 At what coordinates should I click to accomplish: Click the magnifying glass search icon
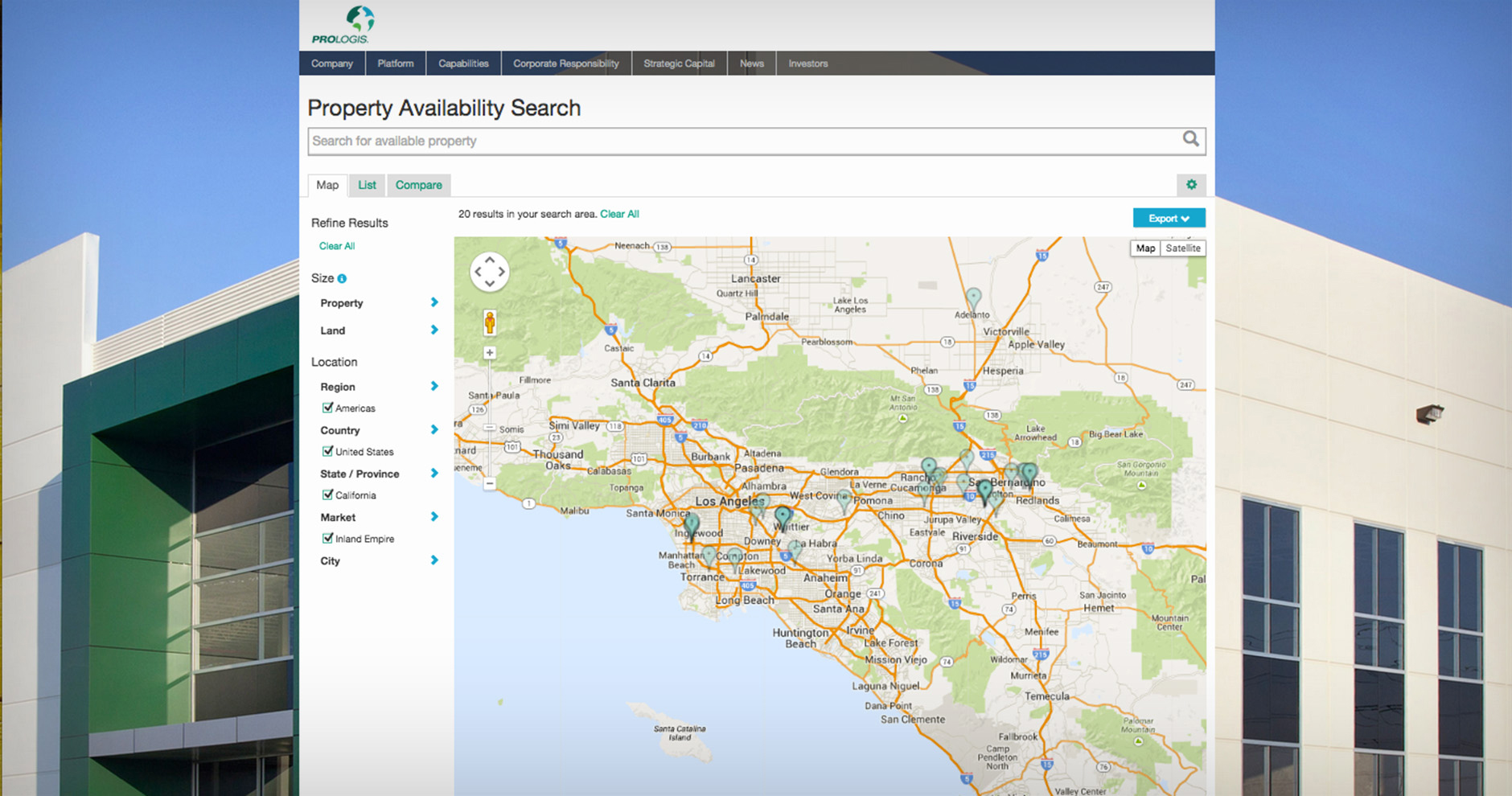point(1190,139)
